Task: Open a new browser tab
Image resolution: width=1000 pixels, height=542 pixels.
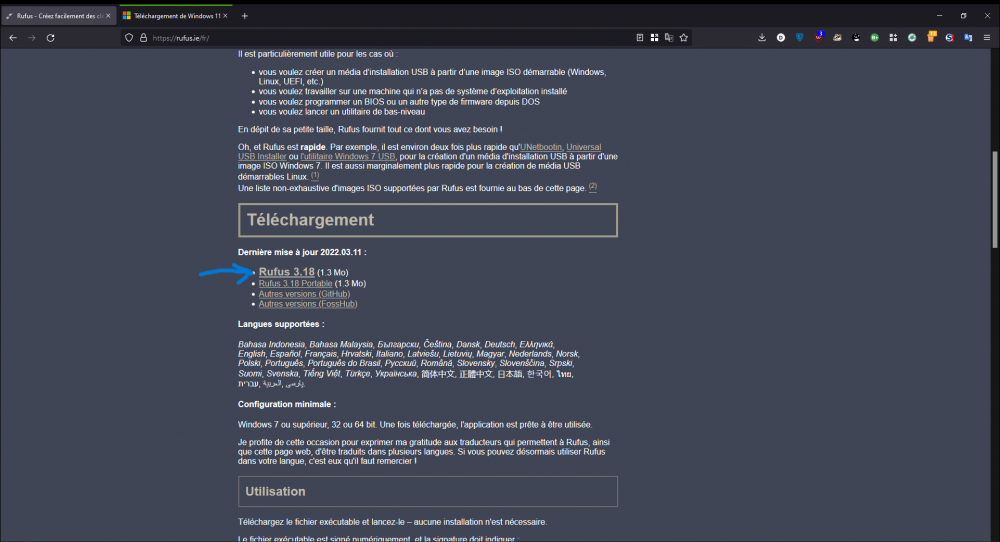Action: 244,16
